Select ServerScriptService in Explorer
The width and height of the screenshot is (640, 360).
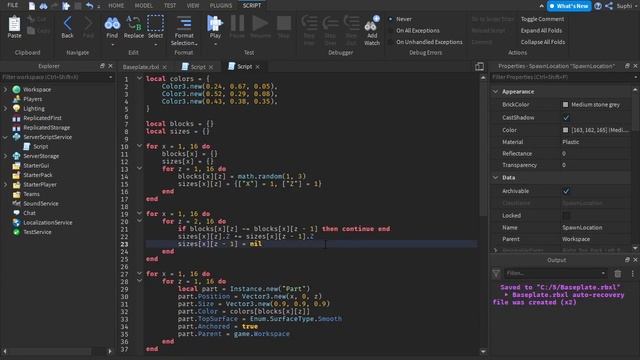pos(47,137)
